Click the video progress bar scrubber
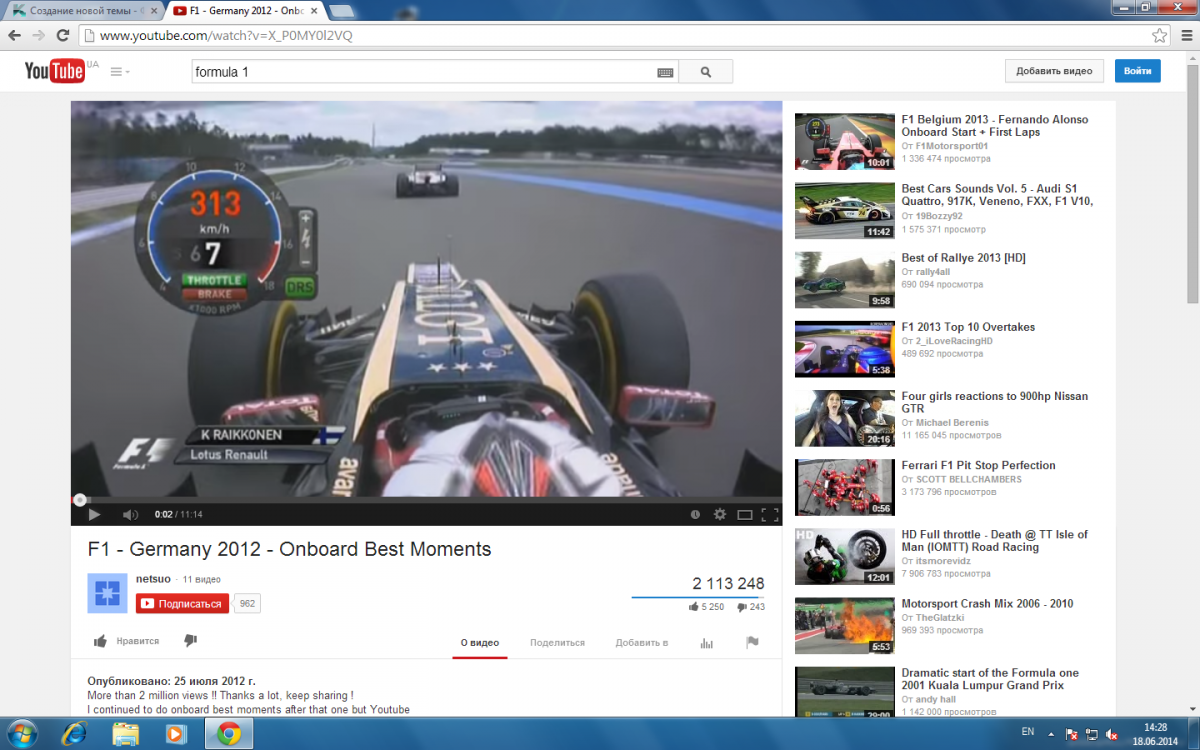Image resolution: width=1200 pixels, height=750 pixels. [79, 500]
